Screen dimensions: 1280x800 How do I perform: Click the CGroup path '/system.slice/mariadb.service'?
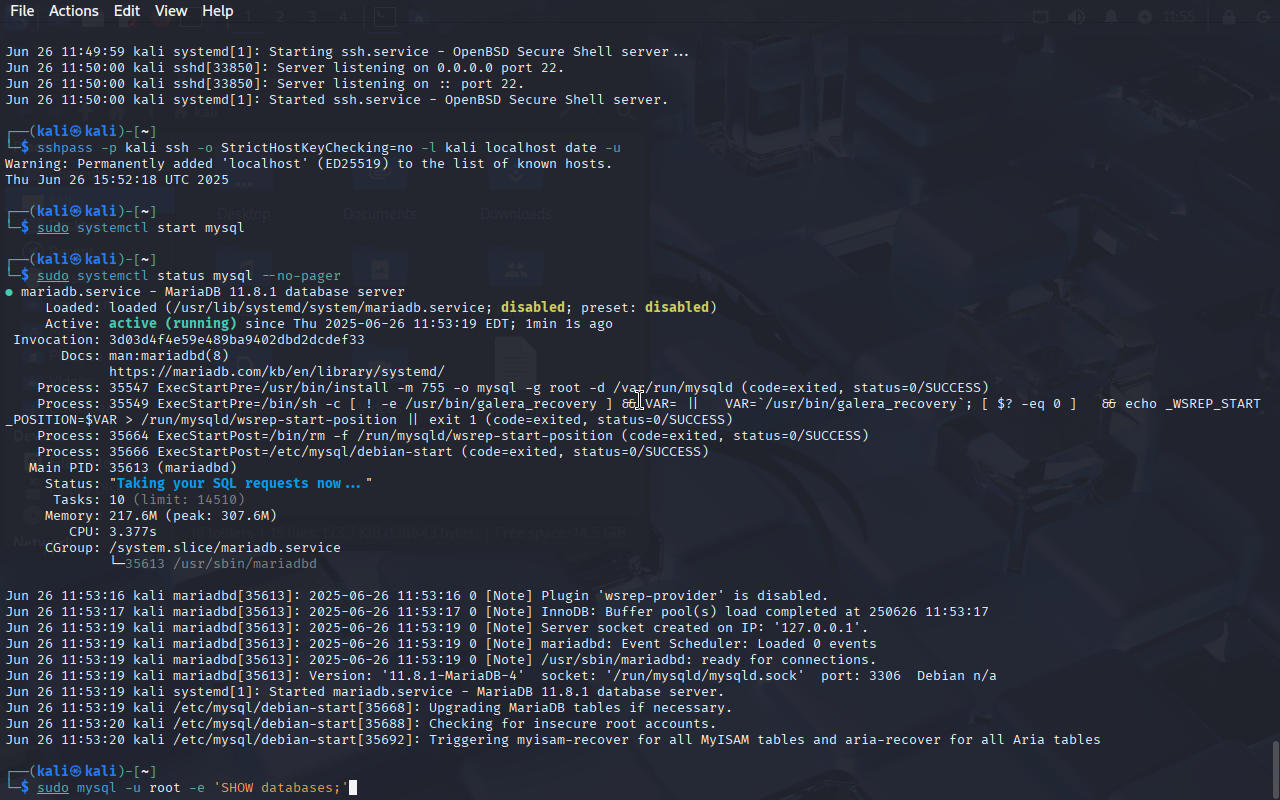coord(225,548)
